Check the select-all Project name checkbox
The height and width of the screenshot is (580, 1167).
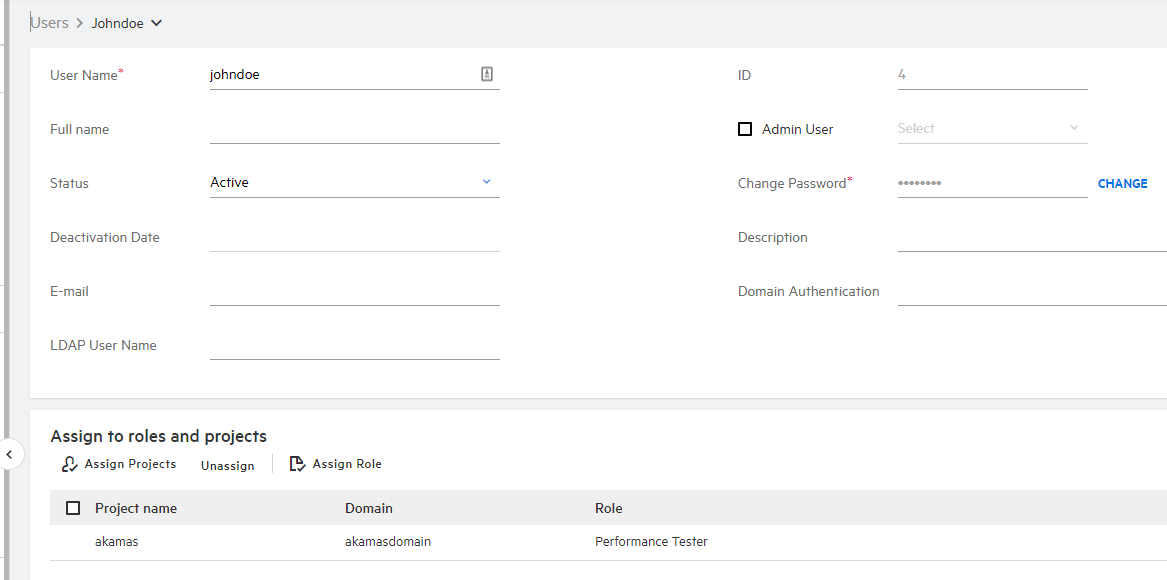[73, 508]
